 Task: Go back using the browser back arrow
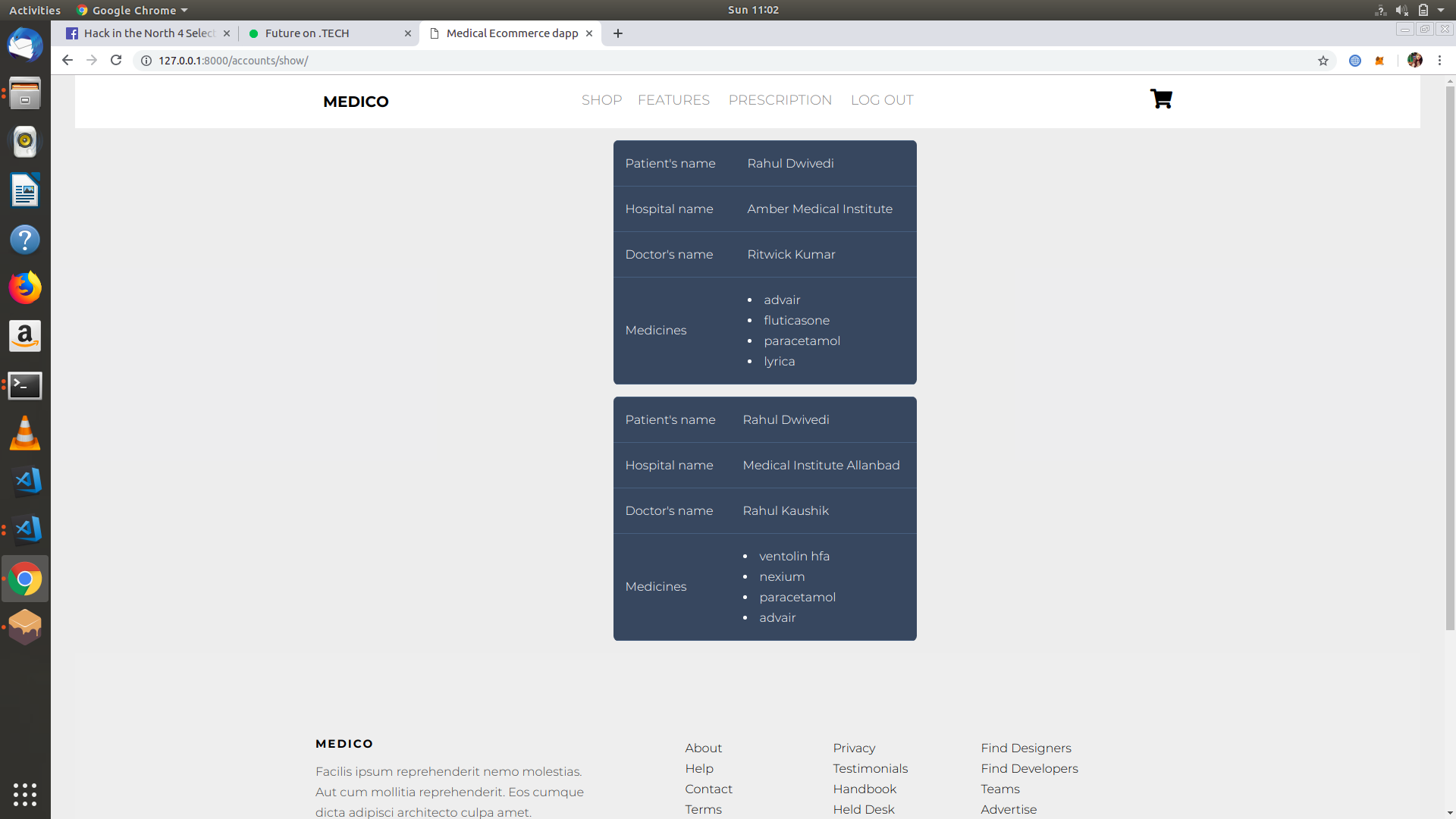(67, 61)
